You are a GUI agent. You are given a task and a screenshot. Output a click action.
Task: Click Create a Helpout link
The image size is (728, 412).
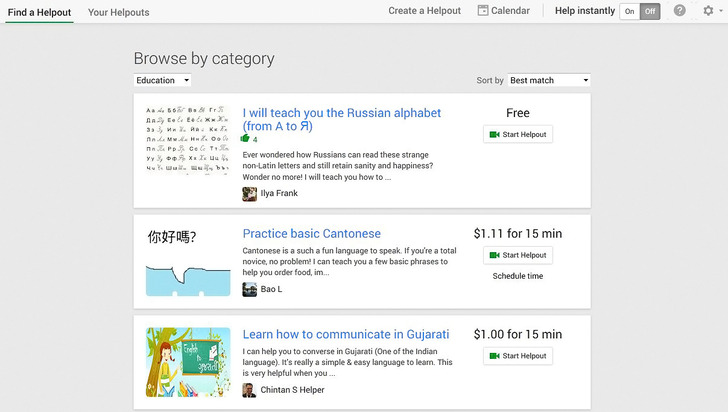(424, 11)
